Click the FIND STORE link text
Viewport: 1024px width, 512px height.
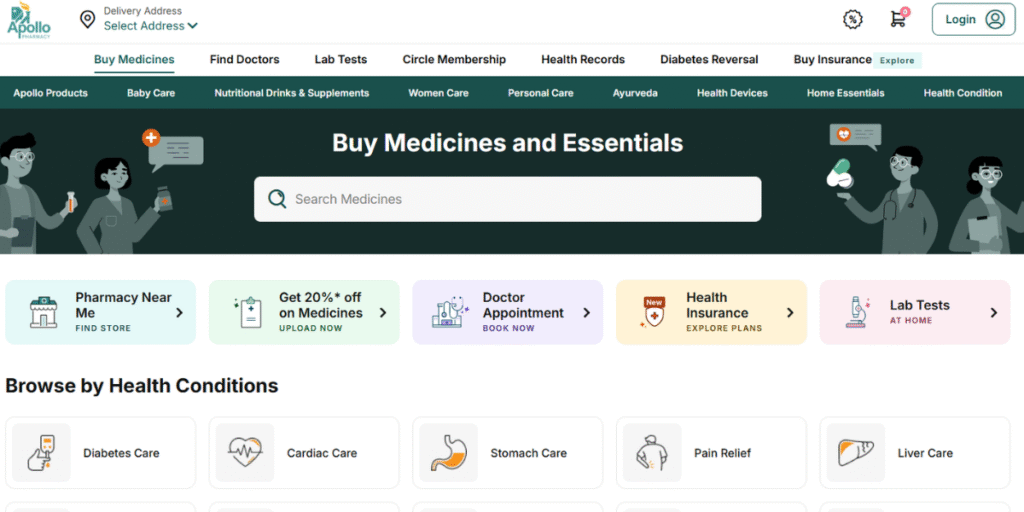point(103,328)
